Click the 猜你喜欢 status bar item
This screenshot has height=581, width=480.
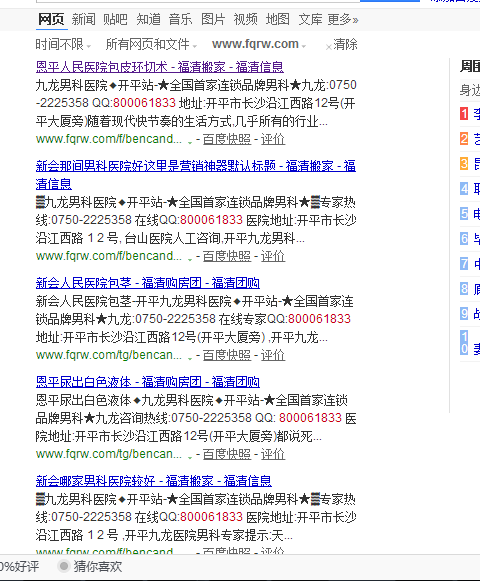91,566
